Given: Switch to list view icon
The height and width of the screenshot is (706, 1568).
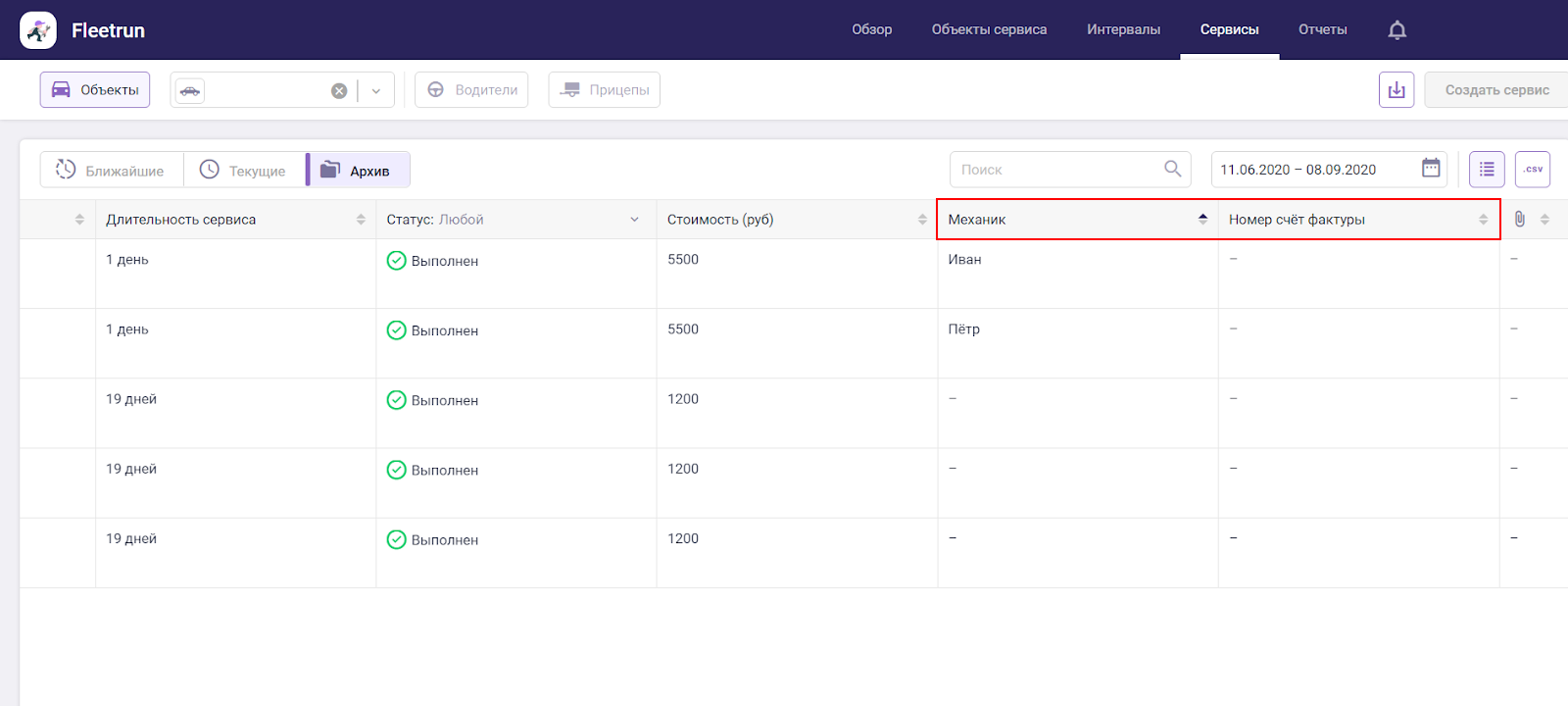Looking at the screenshot, I should point(1486,170).
